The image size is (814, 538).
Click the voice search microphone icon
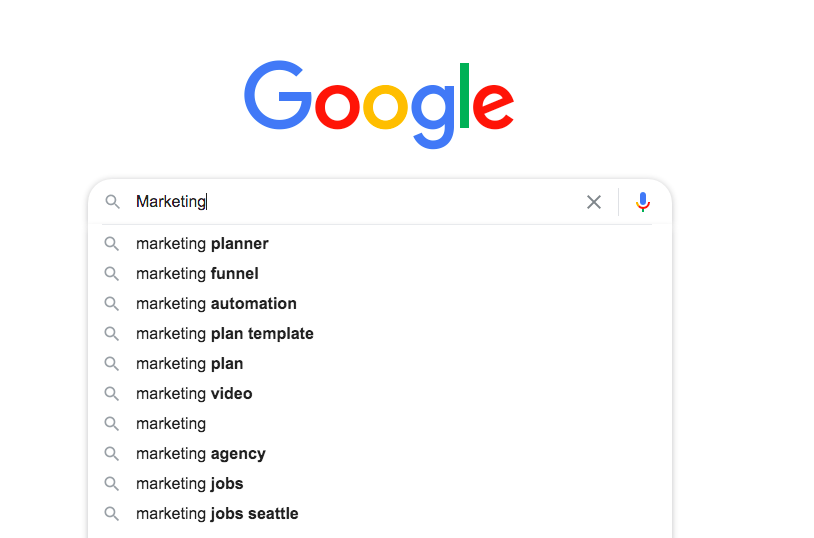(x=643, y=202)
